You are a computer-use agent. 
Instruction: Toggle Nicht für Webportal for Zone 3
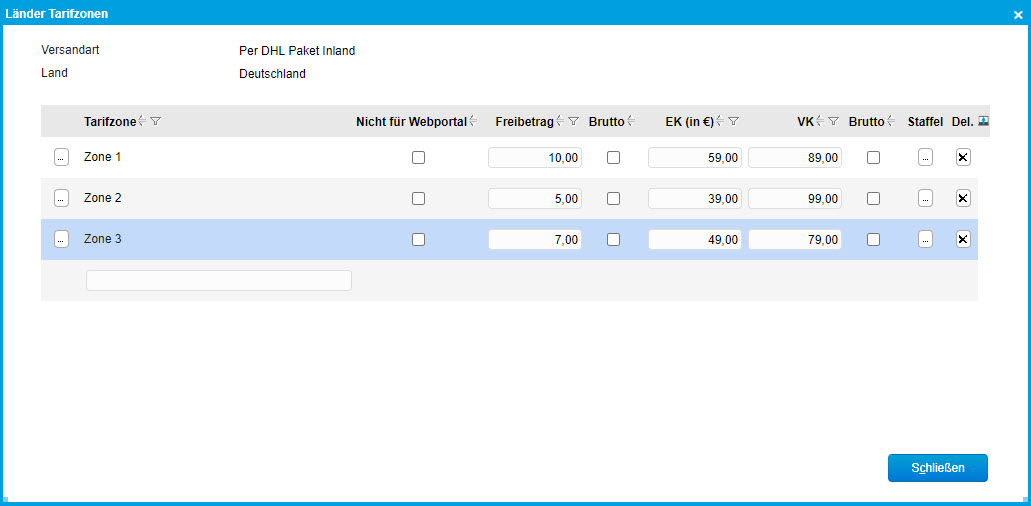click(418, 240)
